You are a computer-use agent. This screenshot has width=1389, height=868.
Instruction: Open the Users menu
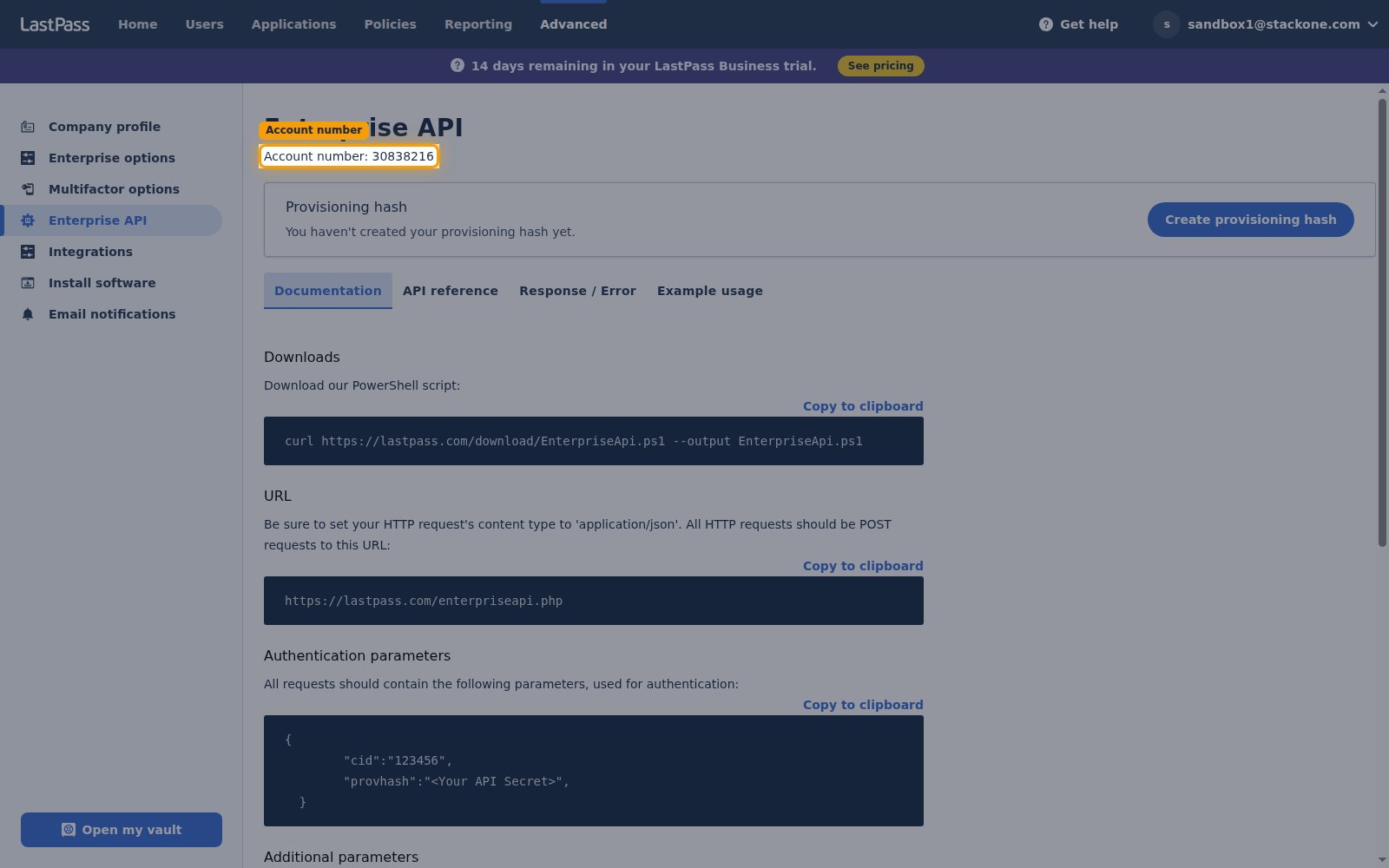tap(205, 24)
